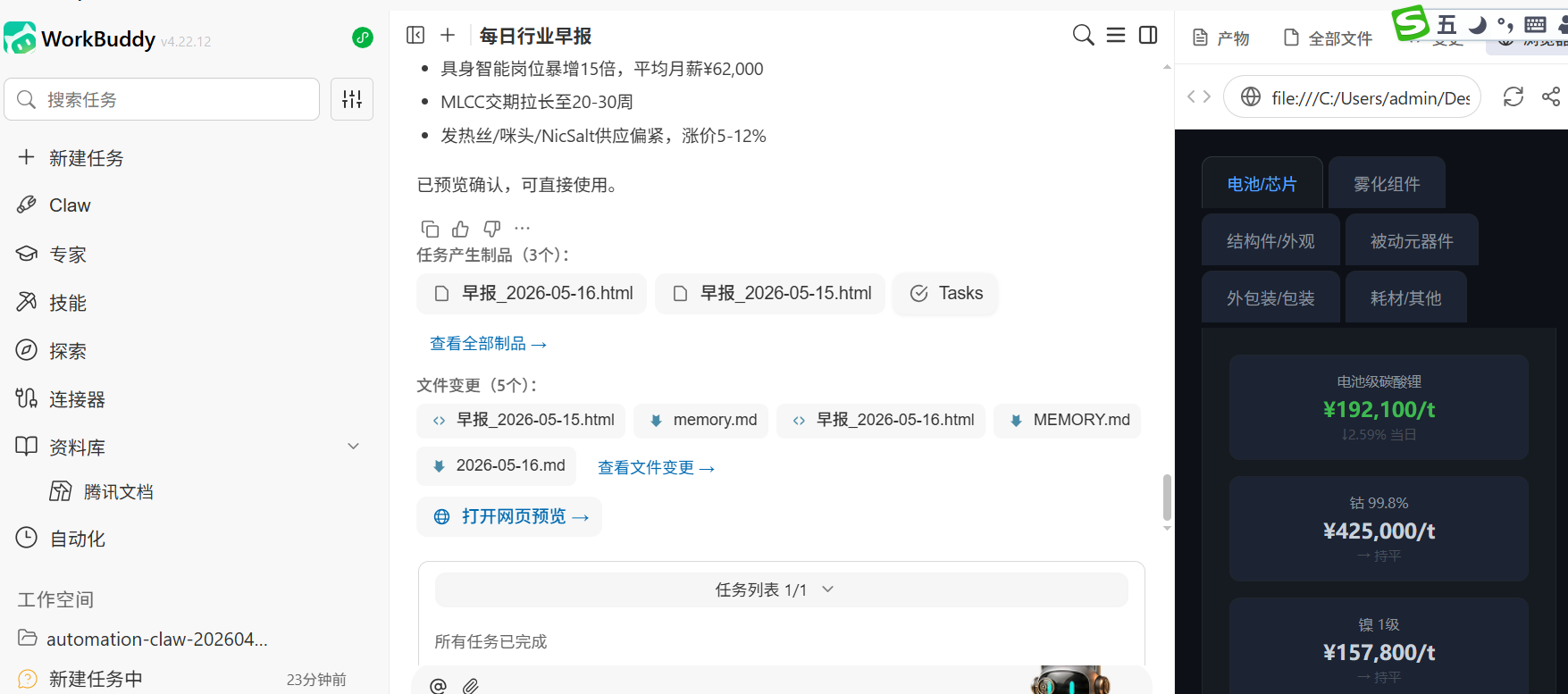Open changed file 2026-05-16.md
Viewport: 1568px width, 694px height.
click(496, 466)
